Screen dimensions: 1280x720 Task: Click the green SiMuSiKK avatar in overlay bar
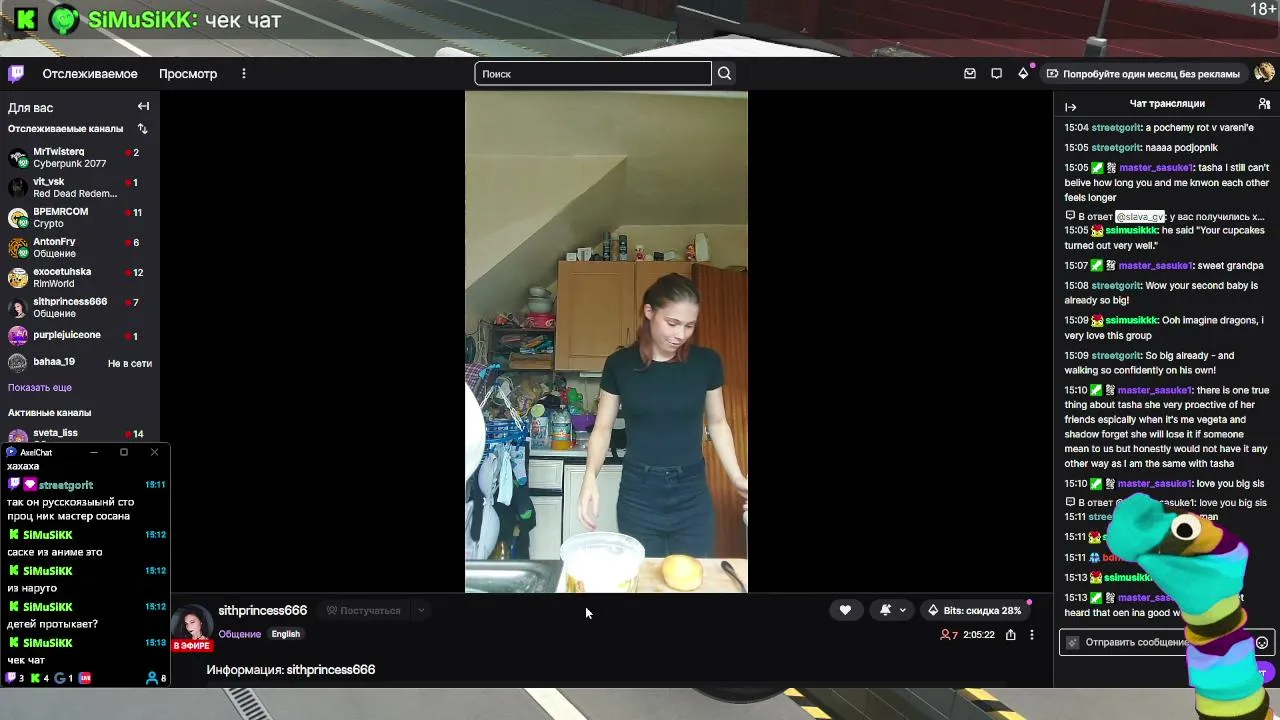(64, 19)
